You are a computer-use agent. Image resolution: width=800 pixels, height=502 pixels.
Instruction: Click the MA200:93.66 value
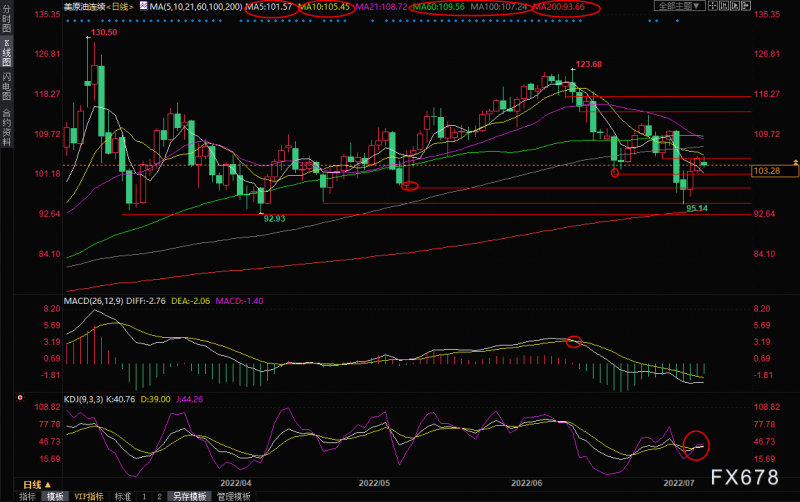(559, 7)
